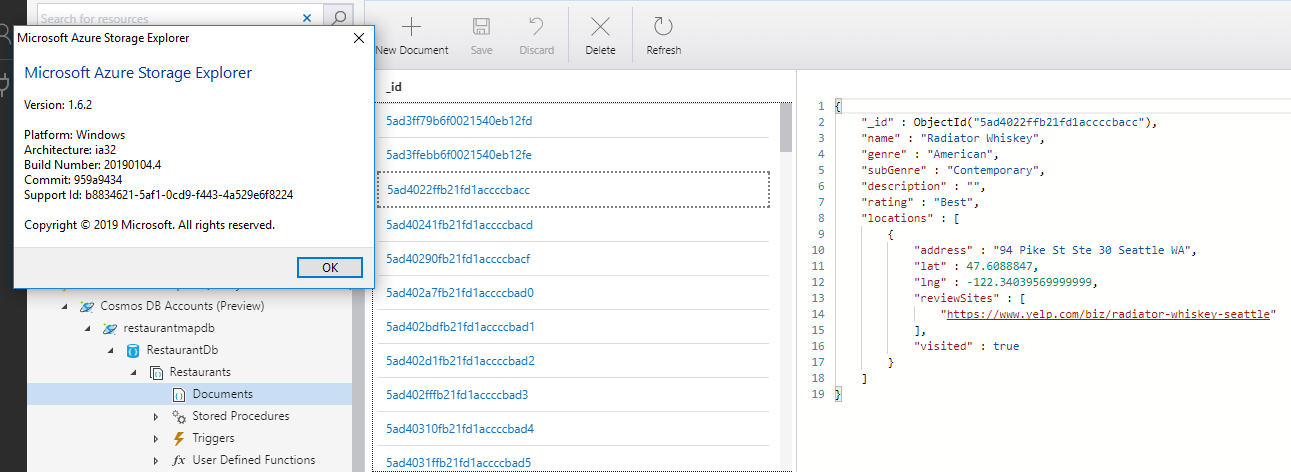1291x472 pixels.
Task: Select the Restaurants collection icon
Action: point(156,373)
